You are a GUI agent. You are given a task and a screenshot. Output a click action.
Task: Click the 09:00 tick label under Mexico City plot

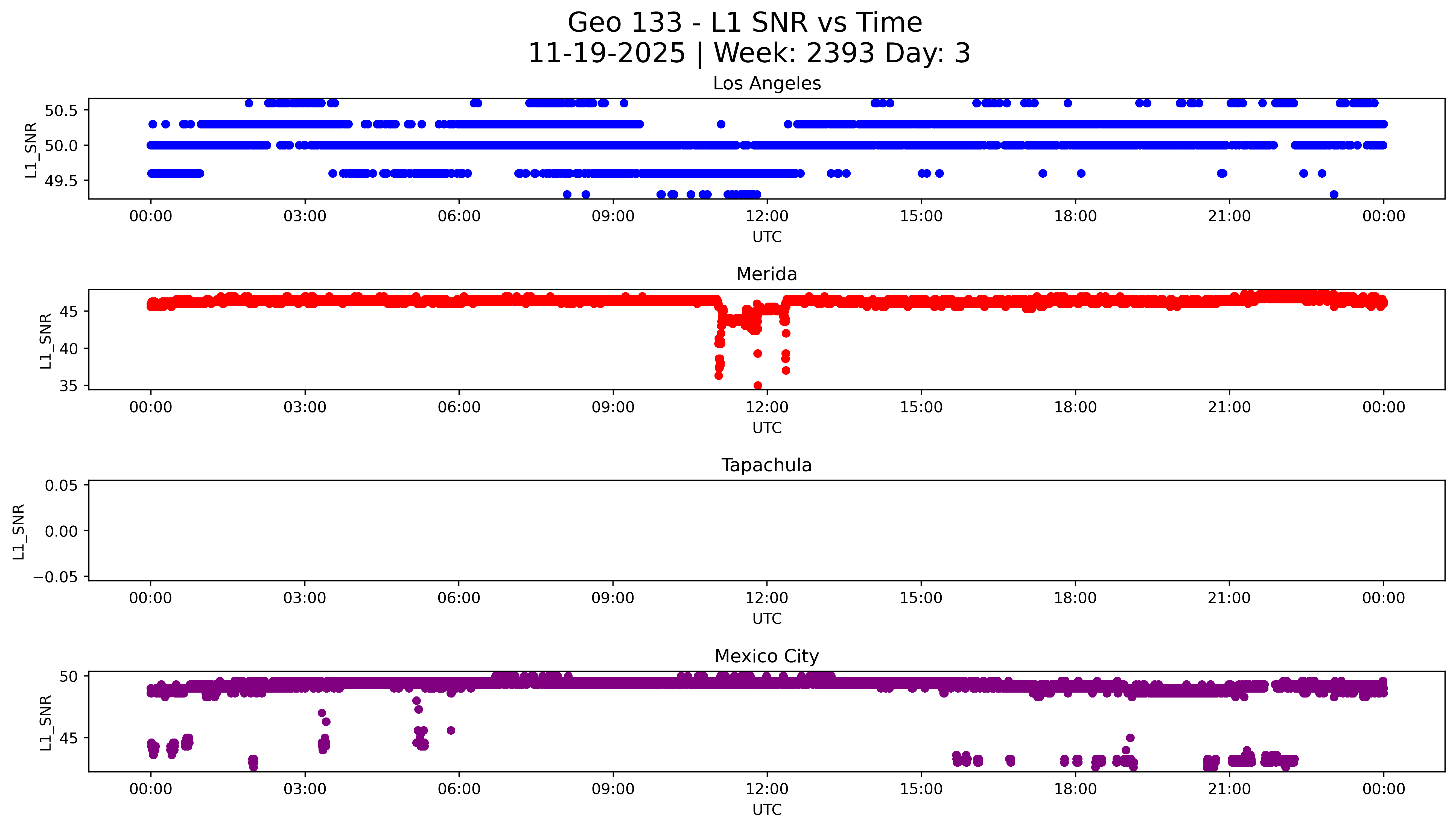click(613, 789)
